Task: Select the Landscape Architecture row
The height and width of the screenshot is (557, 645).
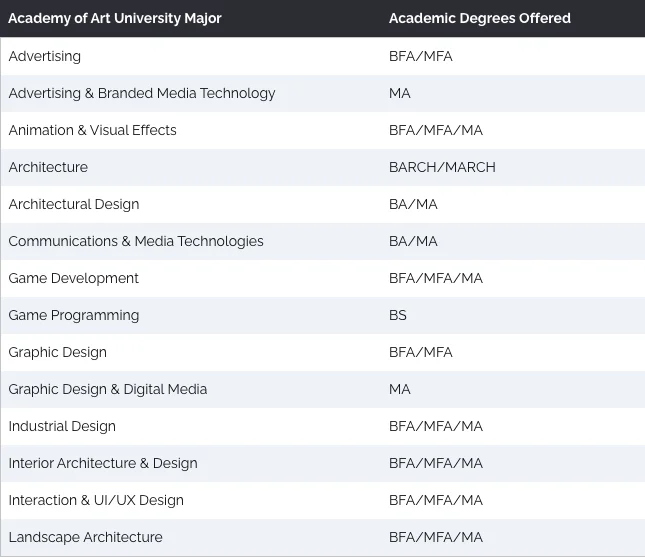Action: [x=85, y=537]
